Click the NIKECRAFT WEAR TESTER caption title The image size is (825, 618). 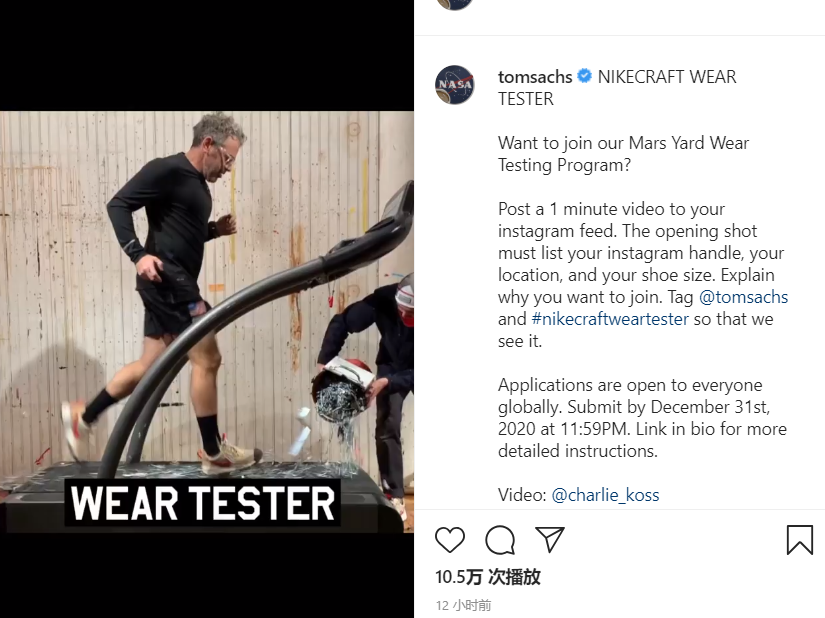click(617, 88)
